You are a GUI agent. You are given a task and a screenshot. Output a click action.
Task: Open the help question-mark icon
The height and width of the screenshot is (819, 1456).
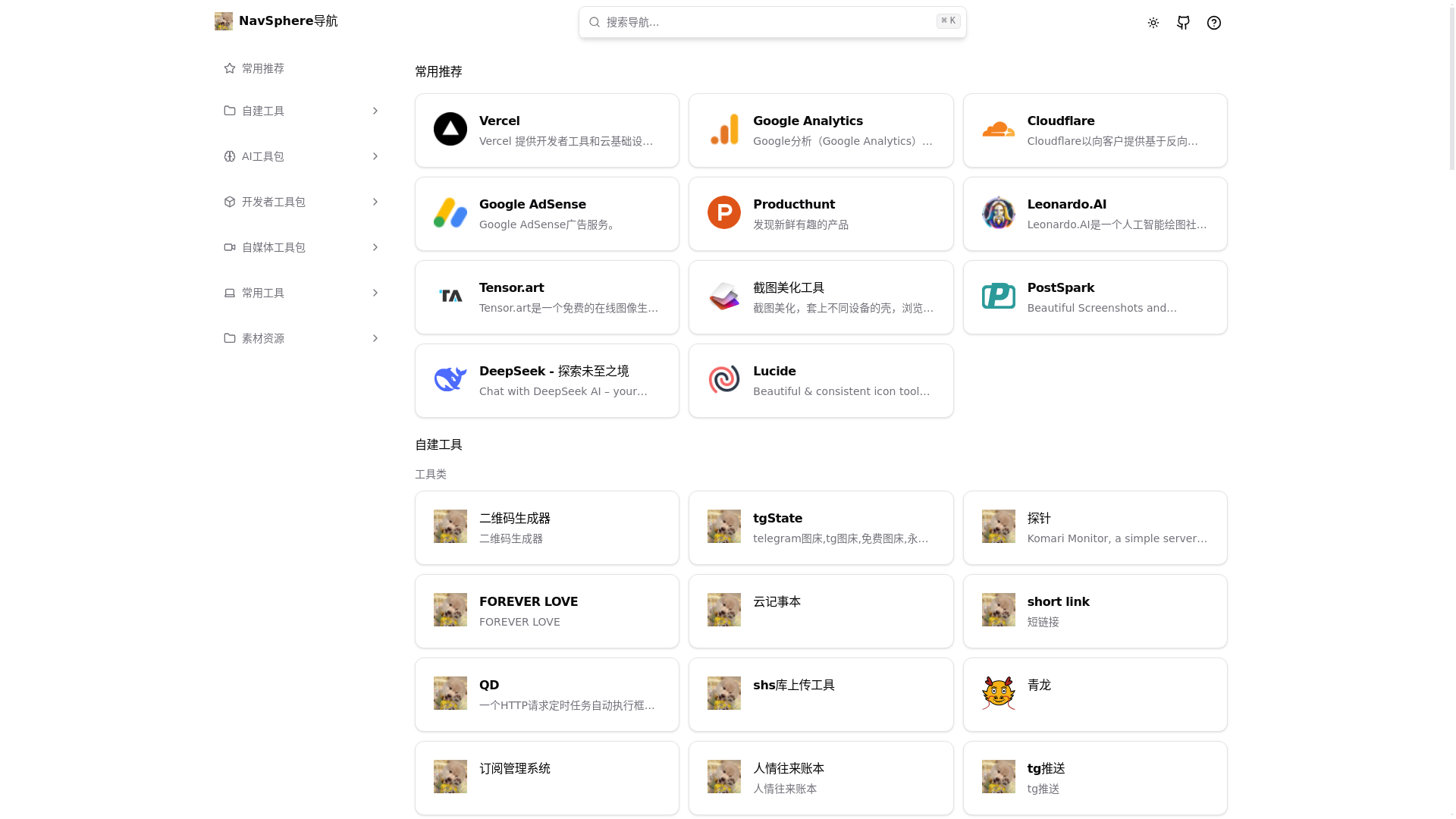[x=1214, y=23]
